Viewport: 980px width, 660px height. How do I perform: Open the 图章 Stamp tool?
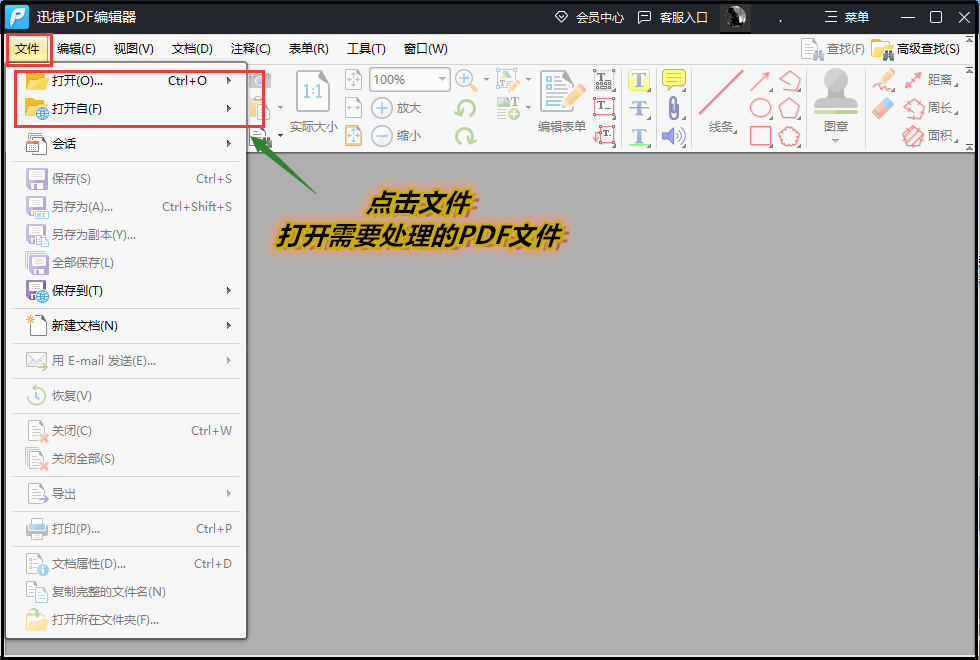(x=836, y=100)
